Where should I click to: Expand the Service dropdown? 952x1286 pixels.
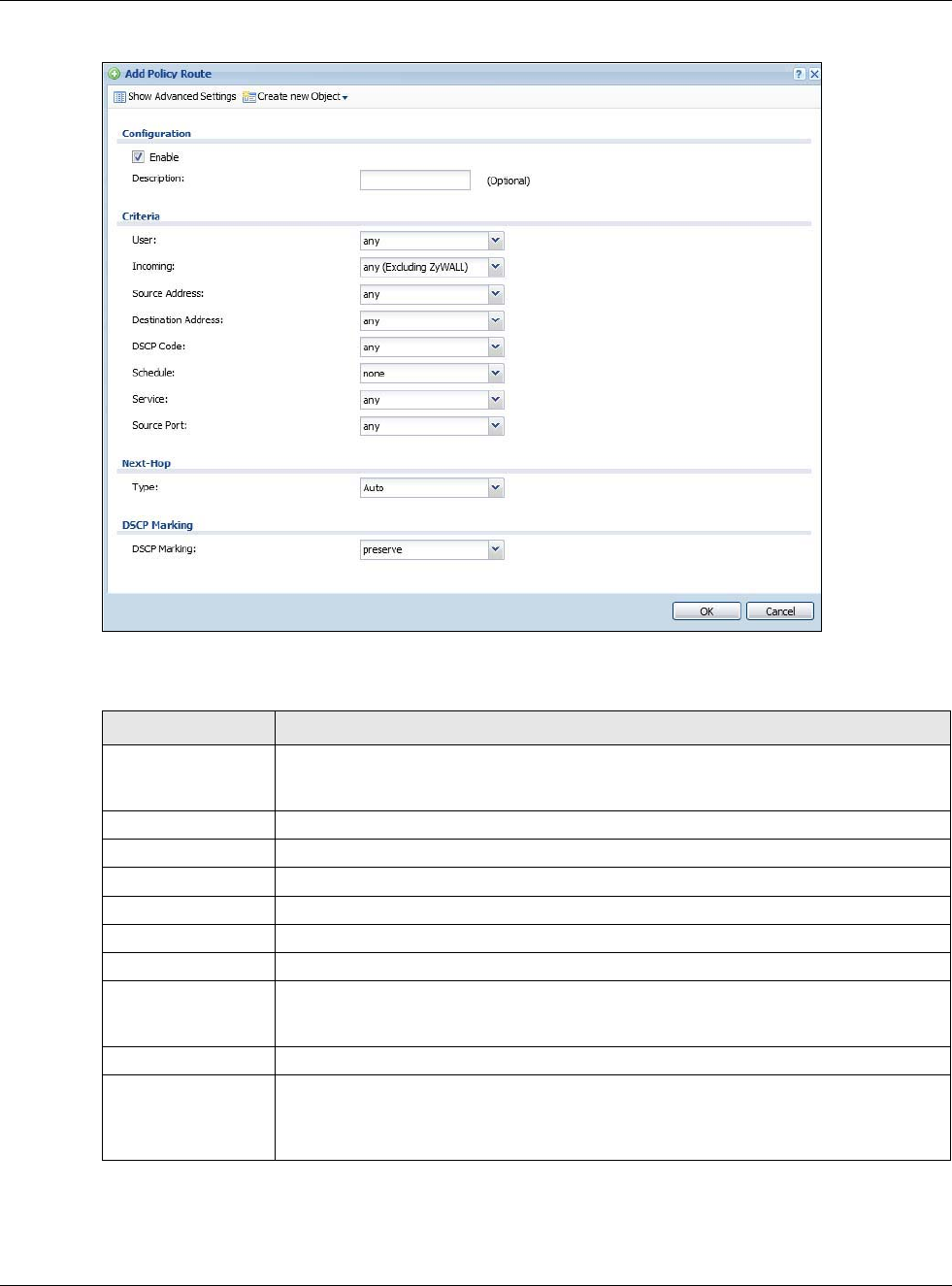[x=432, y=399]
